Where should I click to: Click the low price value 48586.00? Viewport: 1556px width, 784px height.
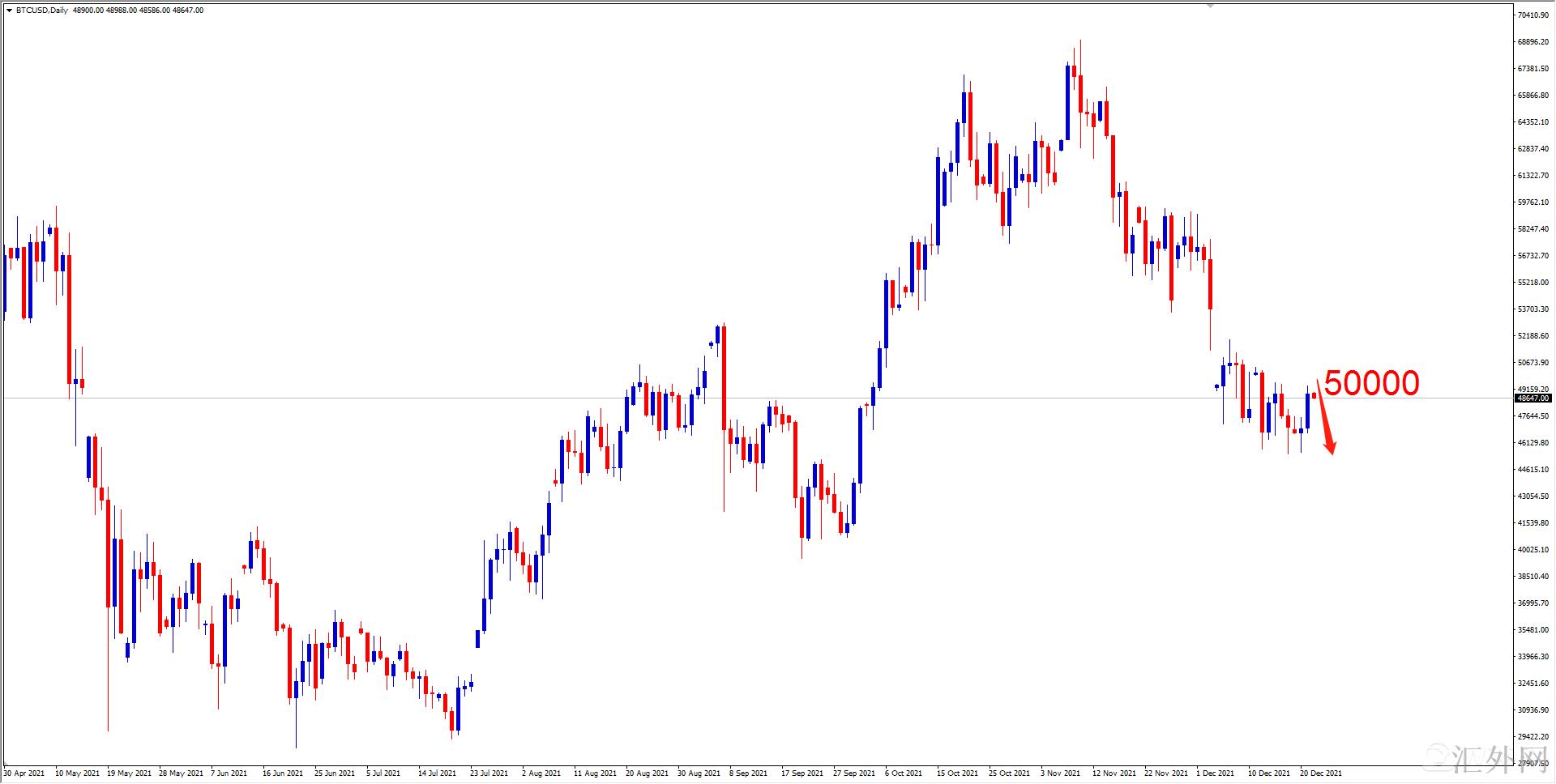(x=154, y=11)
